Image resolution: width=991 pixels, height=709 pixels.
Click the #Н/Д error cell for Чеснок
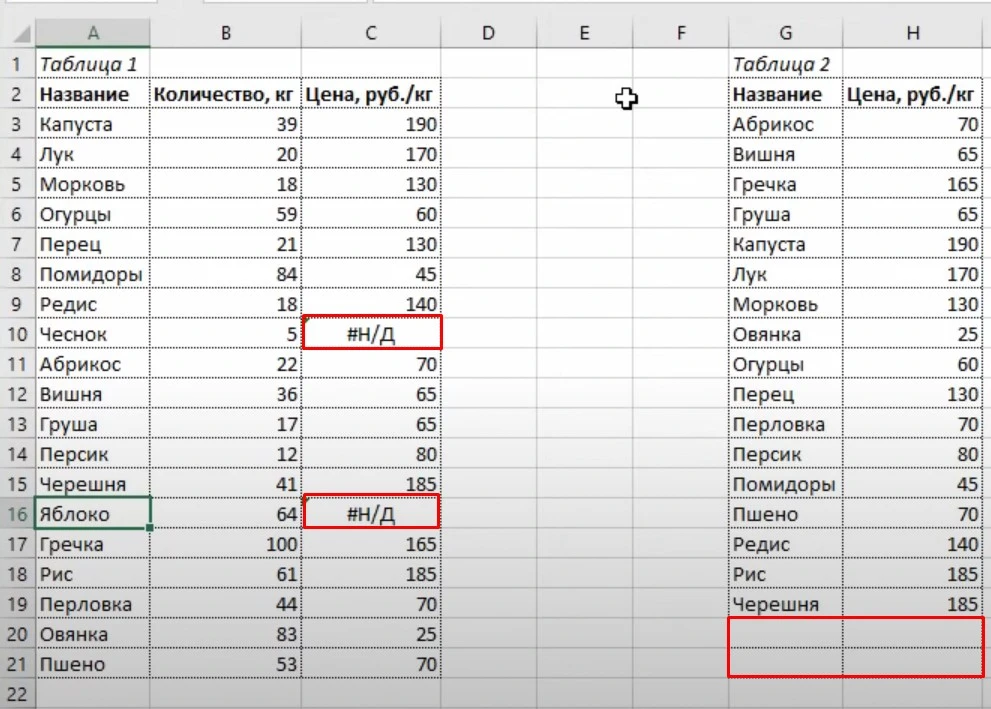point(371,334)
